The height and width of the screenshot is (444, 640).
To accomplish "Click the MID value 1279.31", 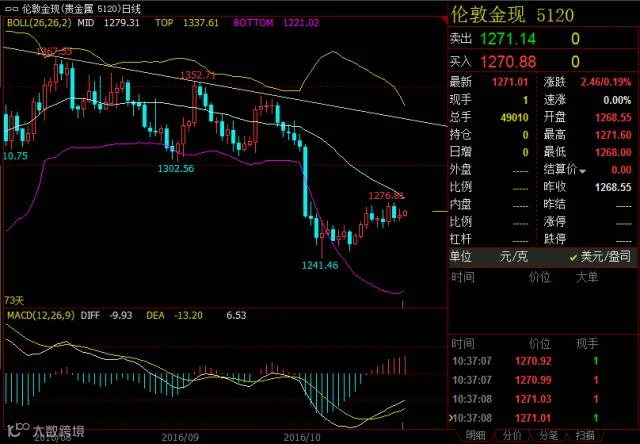I will click(121, 23).
